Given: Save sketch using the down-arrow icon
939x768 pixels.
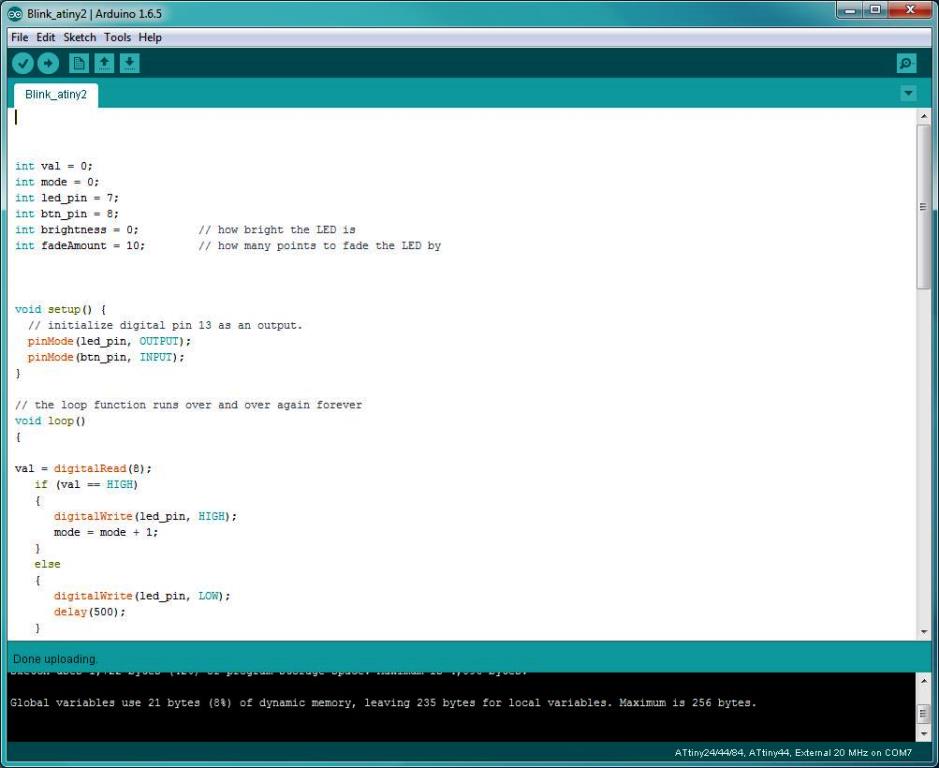Looking at the screenshot, I should point(129,63).
